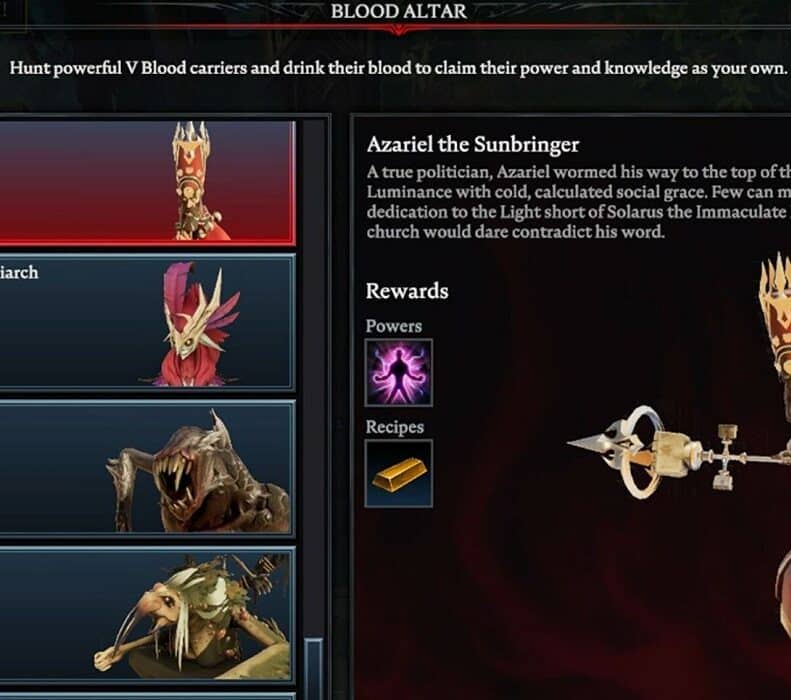Image resolution: width=791 pixels, height=700 pixels.
Task: Click the open-jawed monster portrait
Action: 198,473
